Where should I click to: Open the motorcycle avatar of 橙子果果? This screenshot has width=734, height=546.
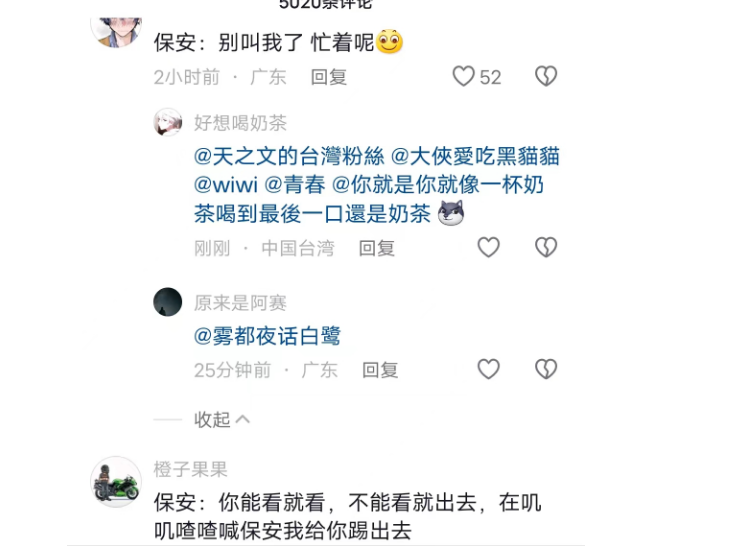click(116, 482)
